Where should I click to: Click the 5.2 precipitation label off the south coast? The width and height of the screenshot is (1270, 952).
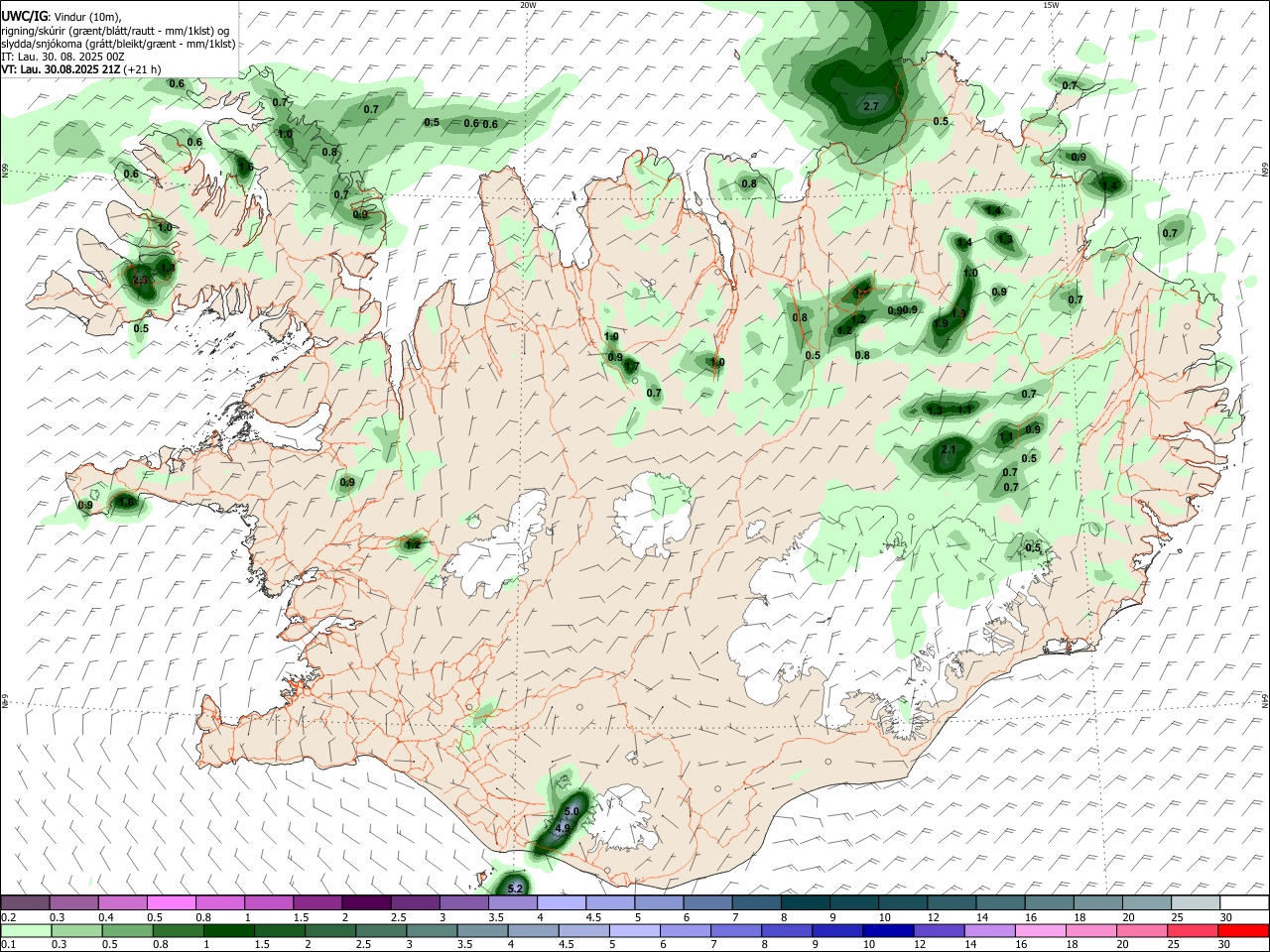[515, 889]
